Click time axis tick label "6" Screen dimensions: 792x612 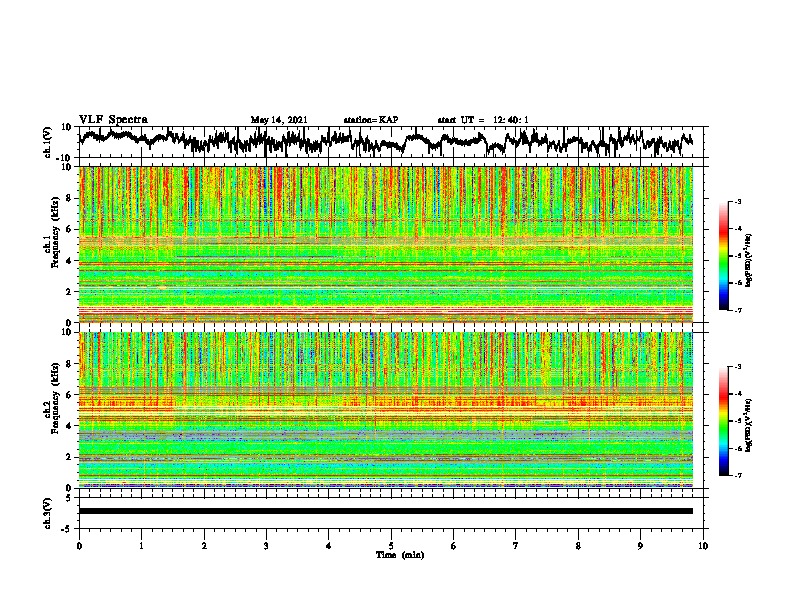pos(454,546)
